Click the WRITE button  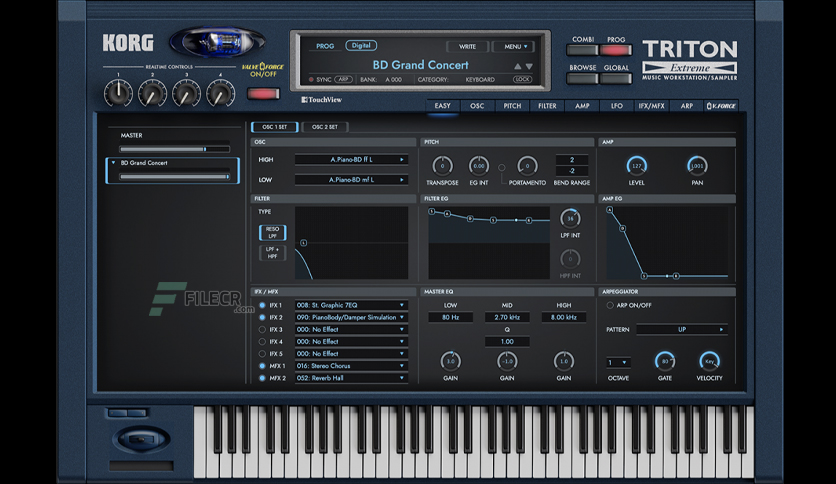click(468, 47)
